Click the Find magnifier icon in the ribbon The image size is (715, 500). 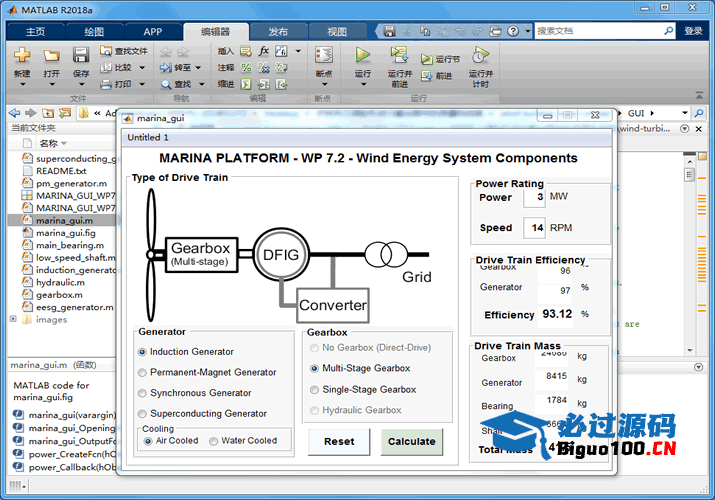pos(166,84)
